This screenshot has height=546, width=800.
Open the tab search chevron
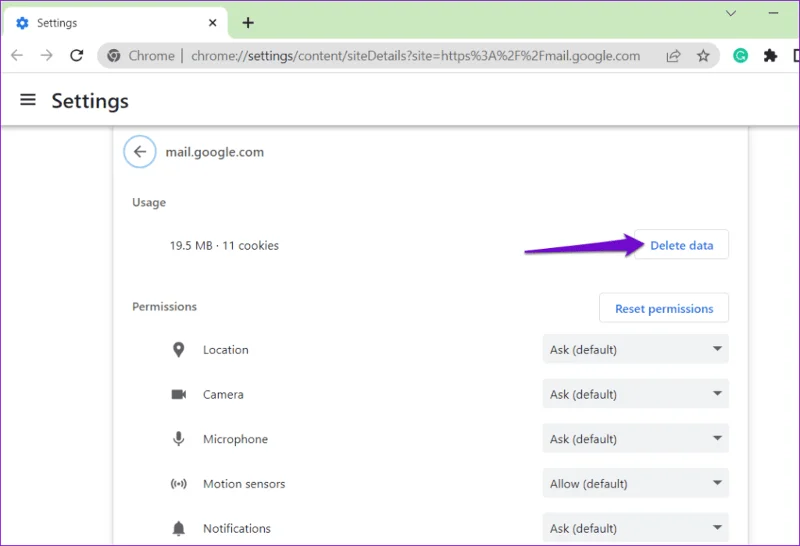731,13
